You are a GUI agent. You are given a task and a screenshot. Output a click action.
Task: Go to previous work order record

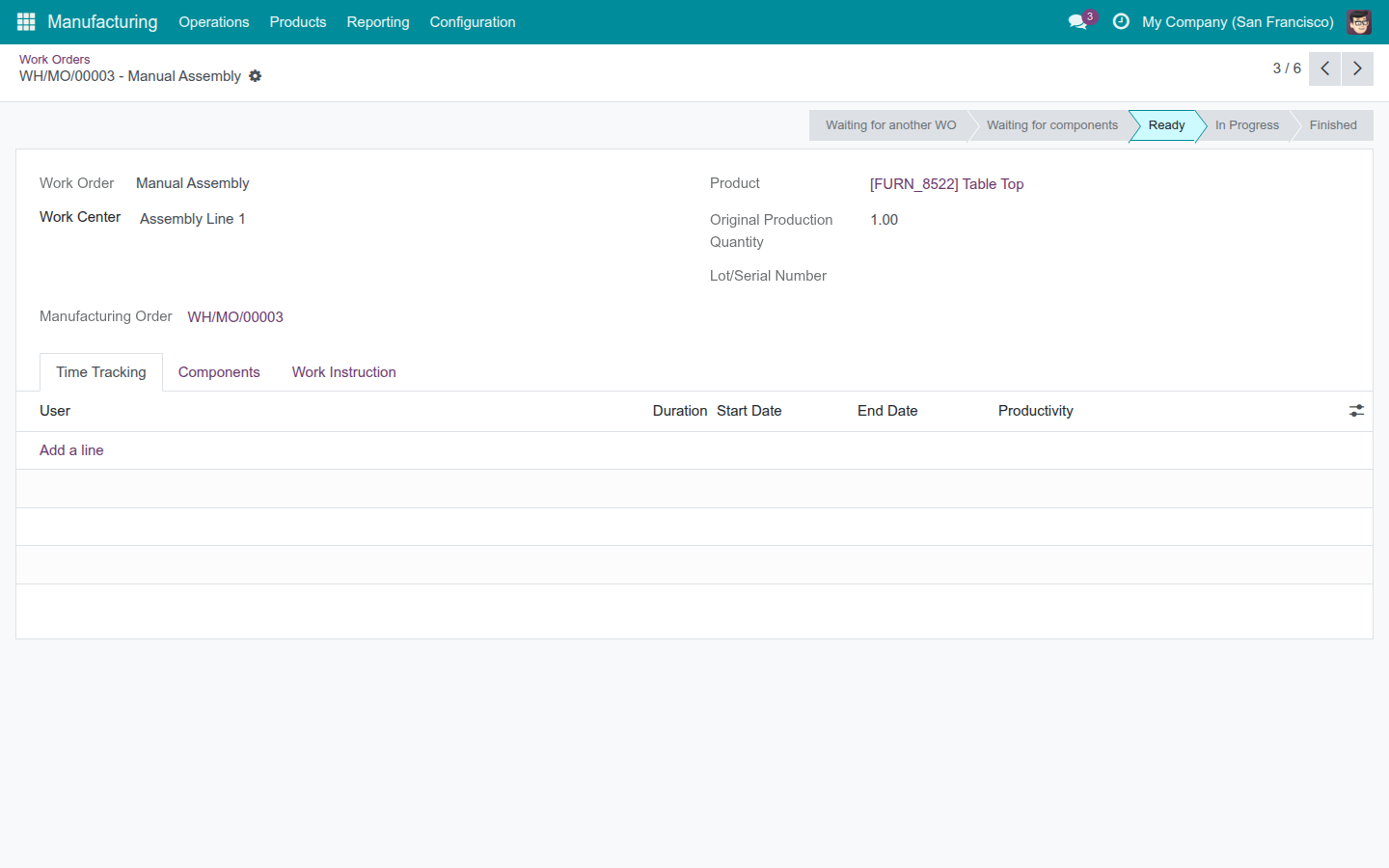point(1324,68)
